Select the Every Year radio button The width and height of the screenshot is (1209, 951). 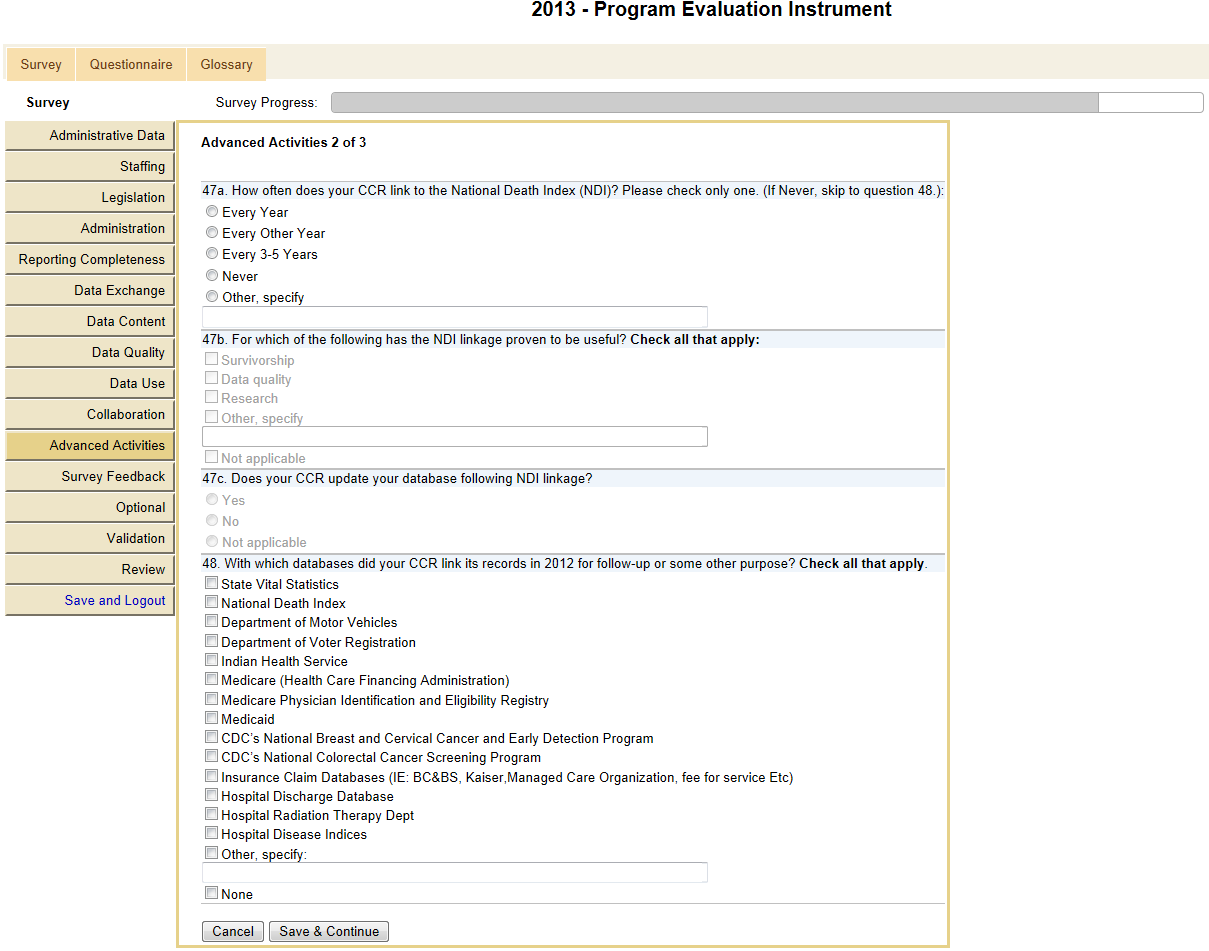click(x=212, y=212)
